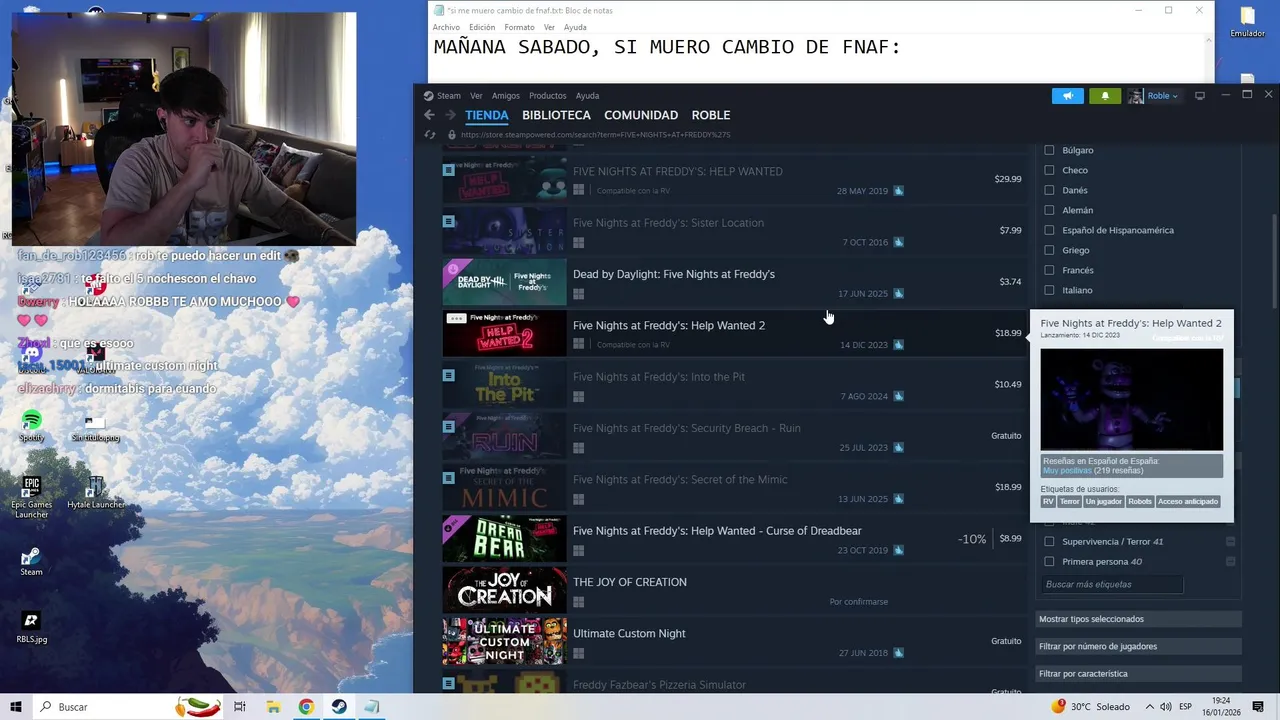Screen dimensions: 1280x720
Task: Open Dead by Daylight: Five Nights at Freddy's
Action: [733, 282]
